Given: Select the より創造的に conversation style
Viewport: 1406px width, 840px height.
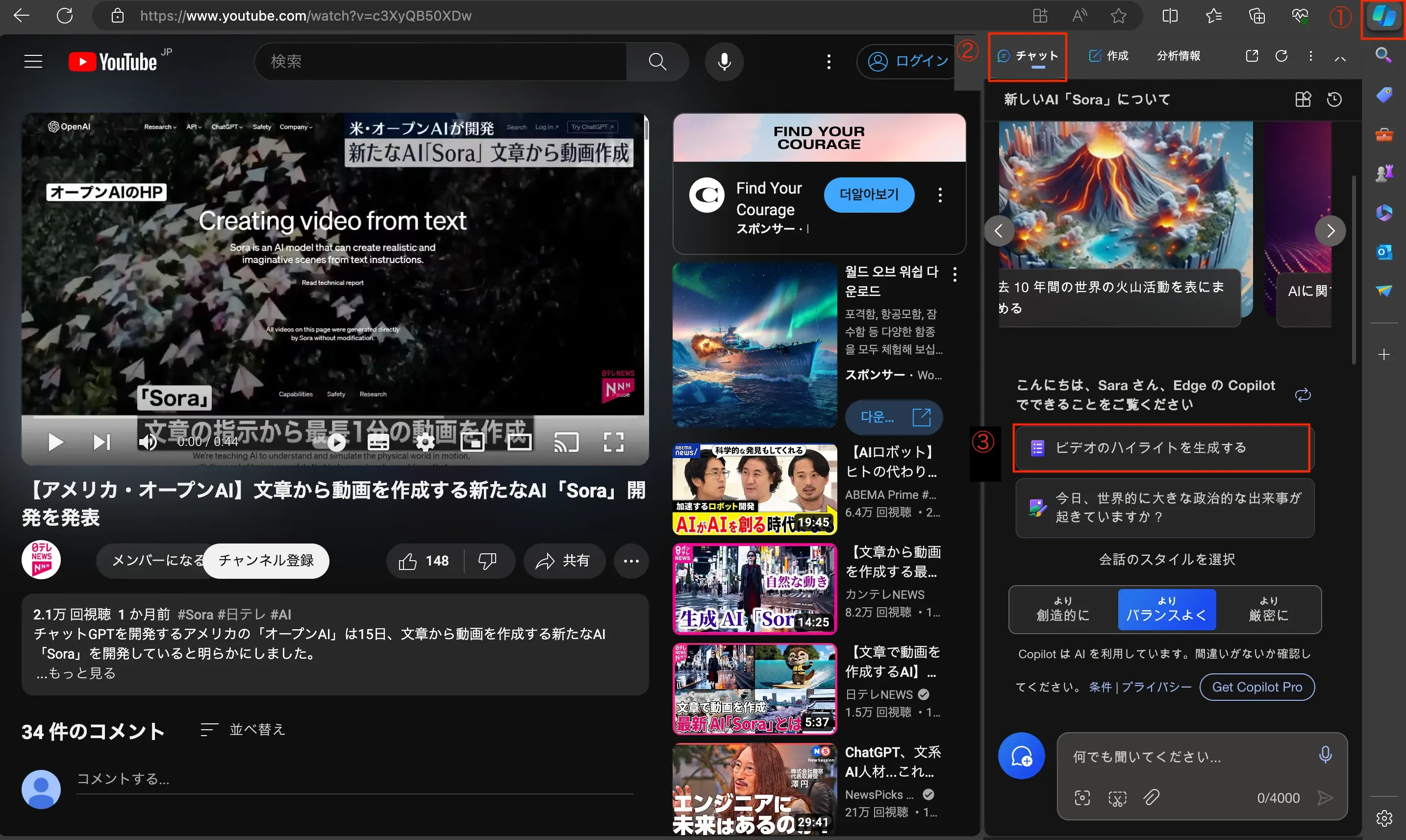Looking at the screenshot, I should coord(1062,610).
